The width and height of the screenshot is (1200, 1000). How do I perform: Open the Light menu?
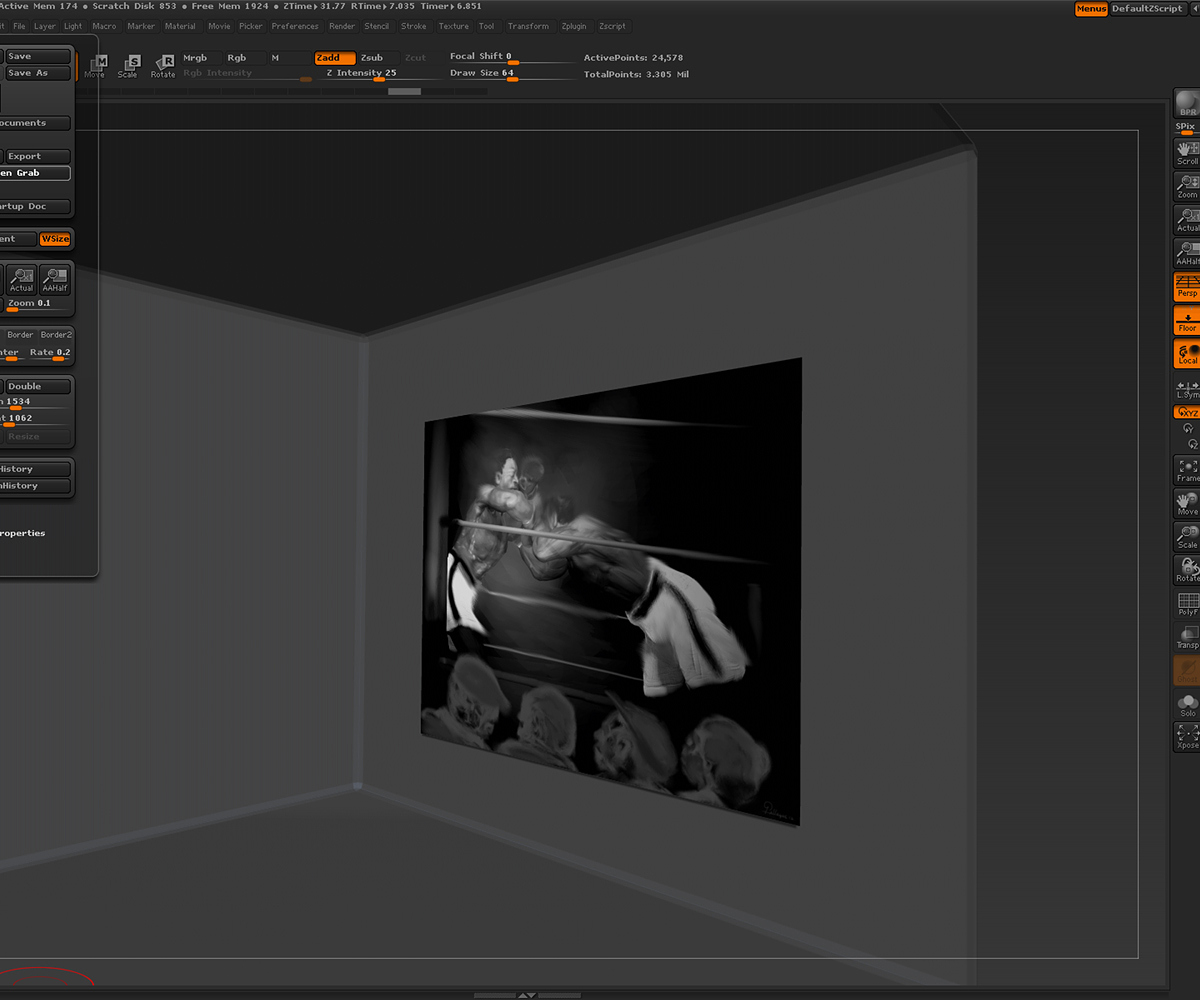tap(73, 27)
